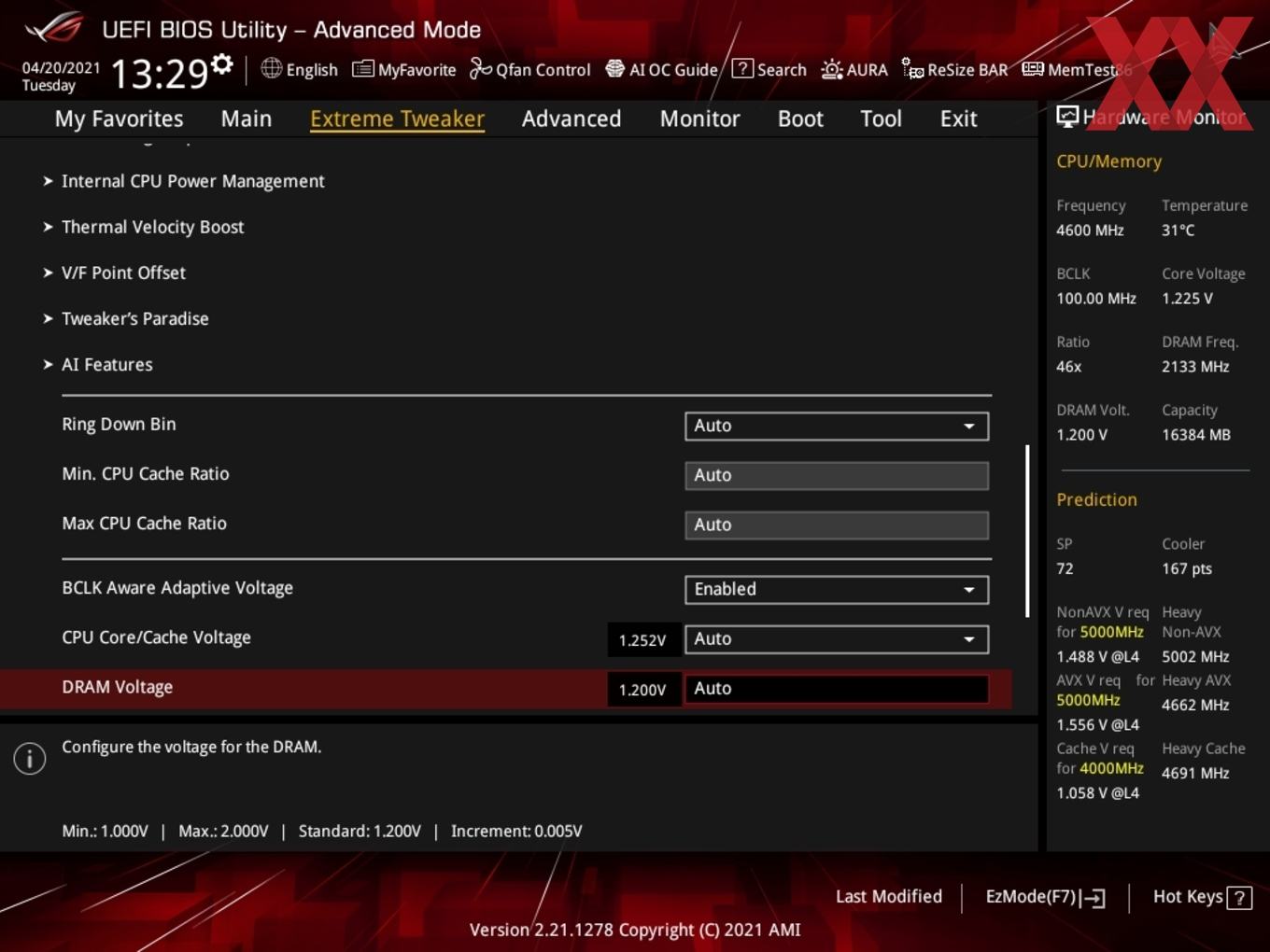The image size is (1270, 952).
Task: Click the DRAM Voltage row label
Action: pos(117,687)
